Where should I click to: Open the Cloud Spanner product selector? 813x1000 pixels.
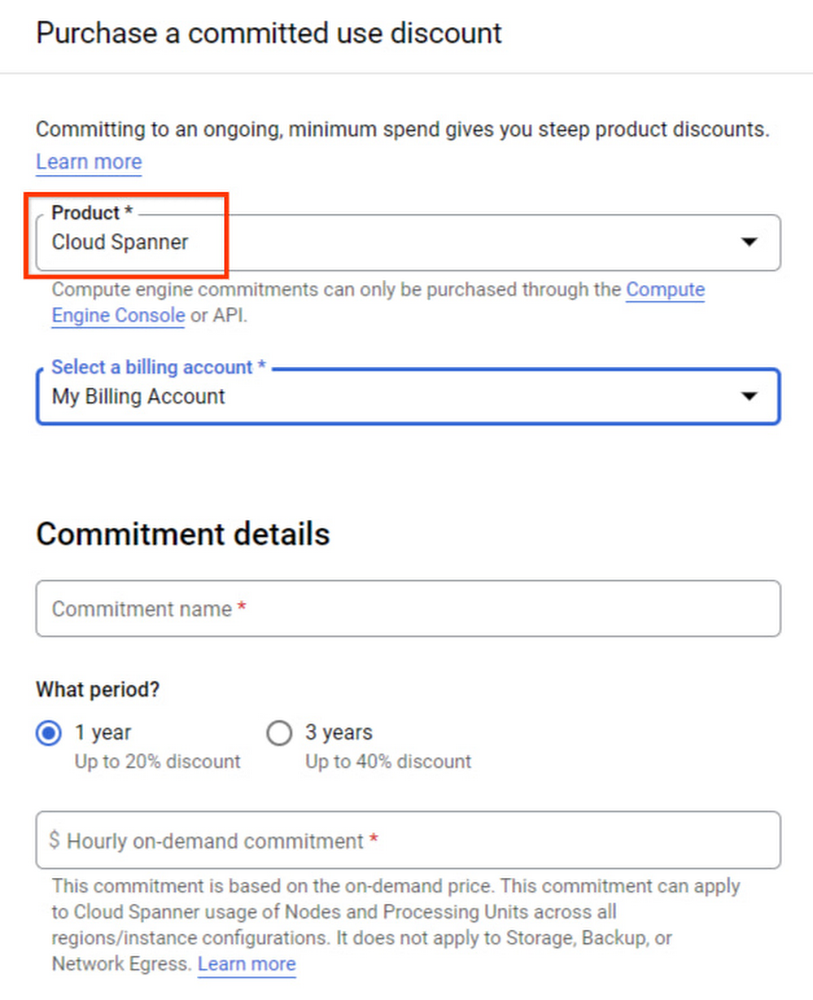400,242
